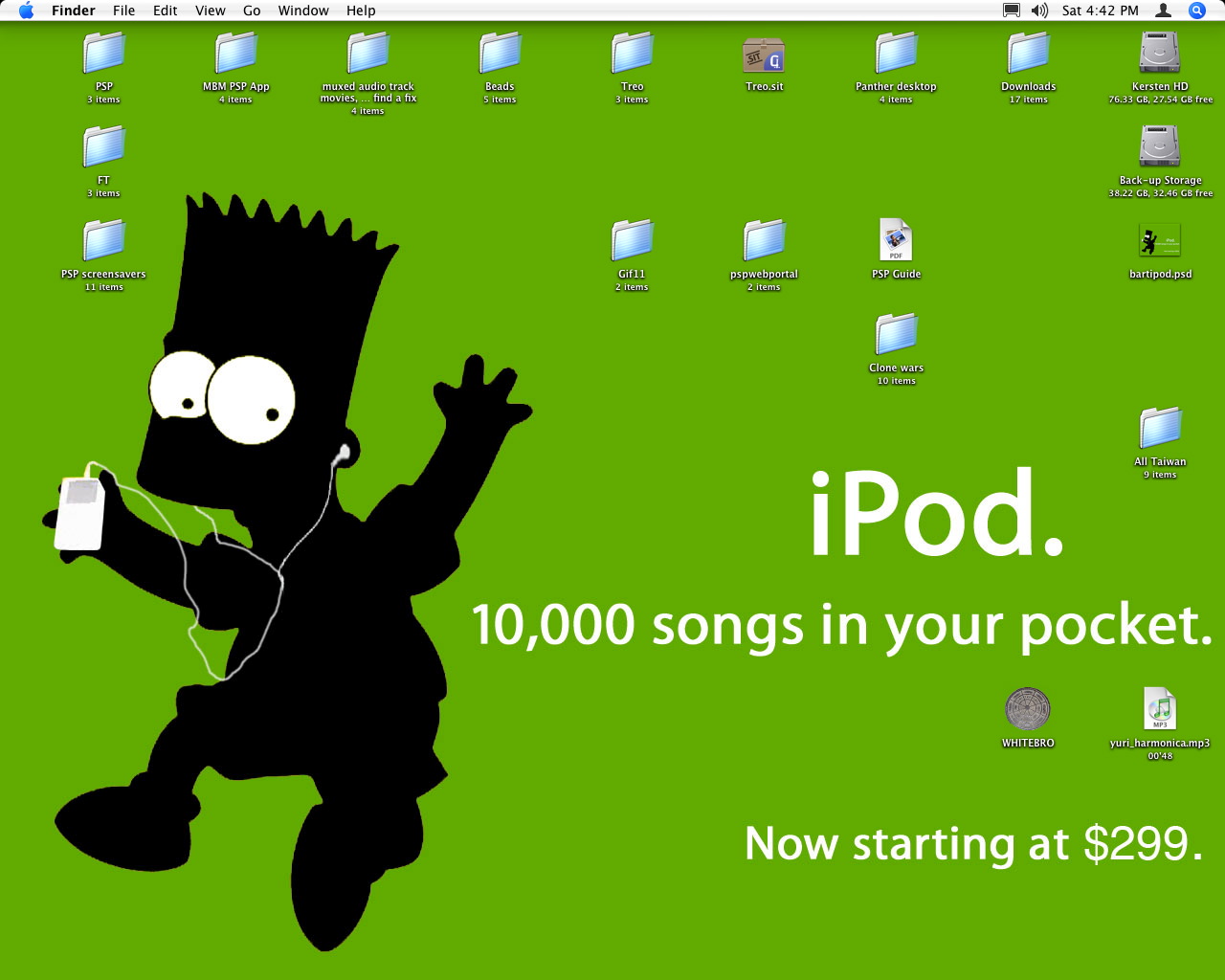Click the Gif11 label text
The image size is (1225, 980).
pos(632,274)
